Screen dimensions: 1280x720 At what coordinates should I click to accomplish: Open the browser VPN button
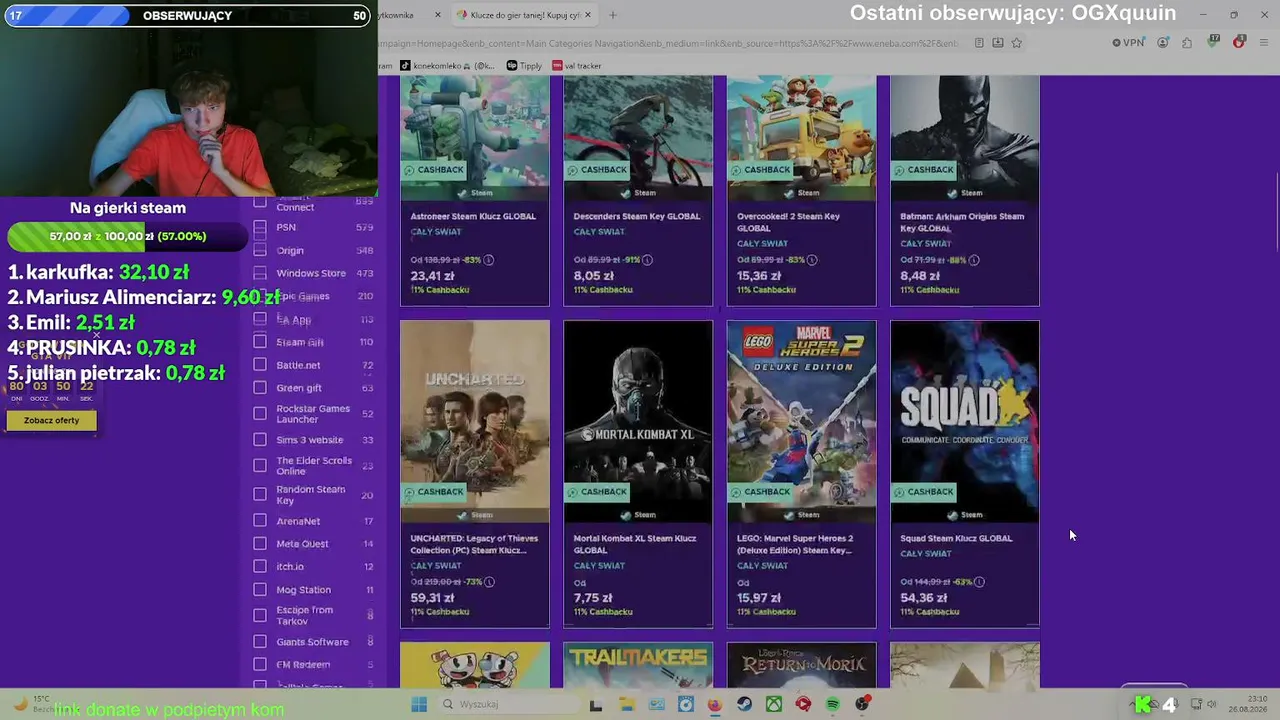click(1128, 43)
